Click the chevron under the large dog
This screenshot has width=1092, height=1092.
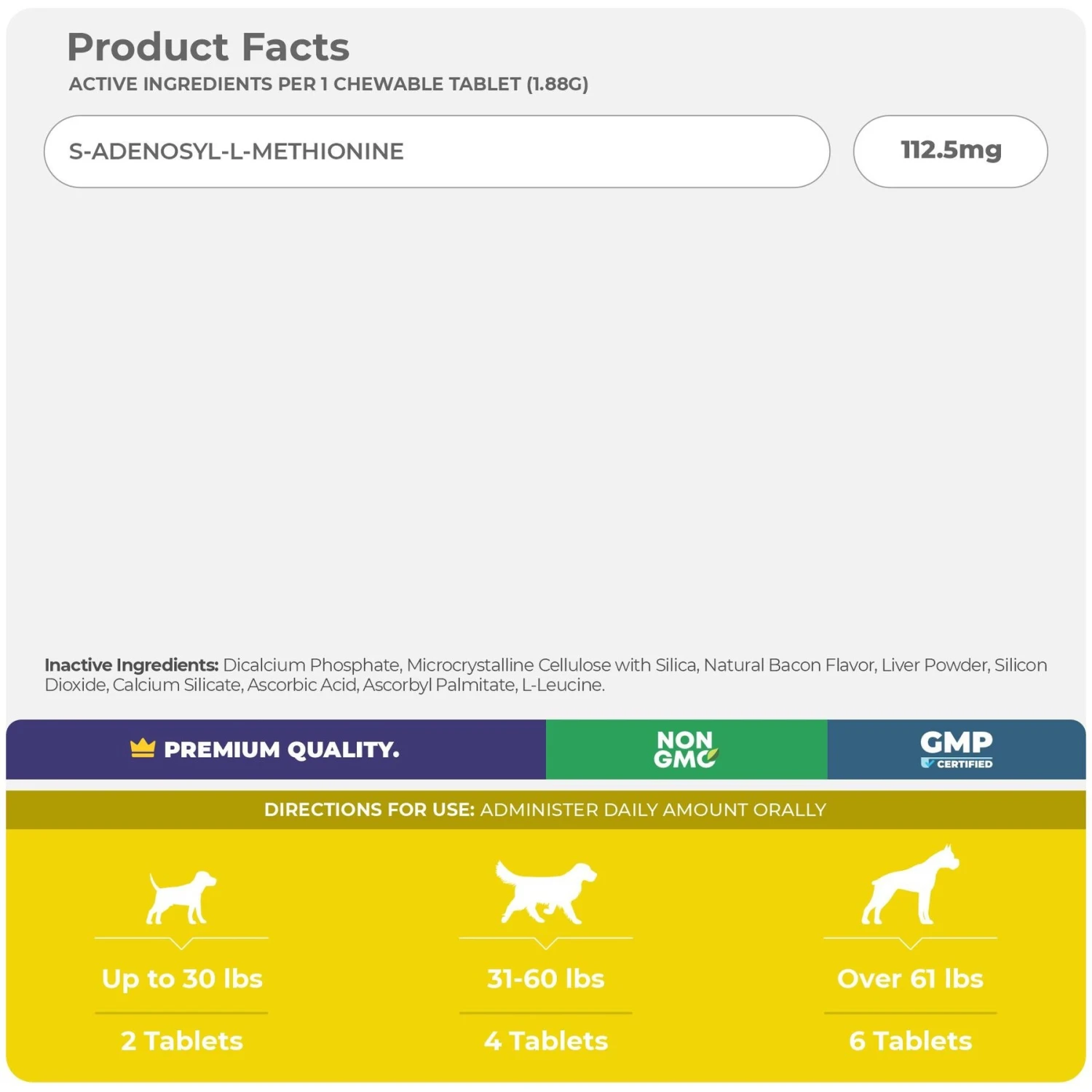click(910, 943)
